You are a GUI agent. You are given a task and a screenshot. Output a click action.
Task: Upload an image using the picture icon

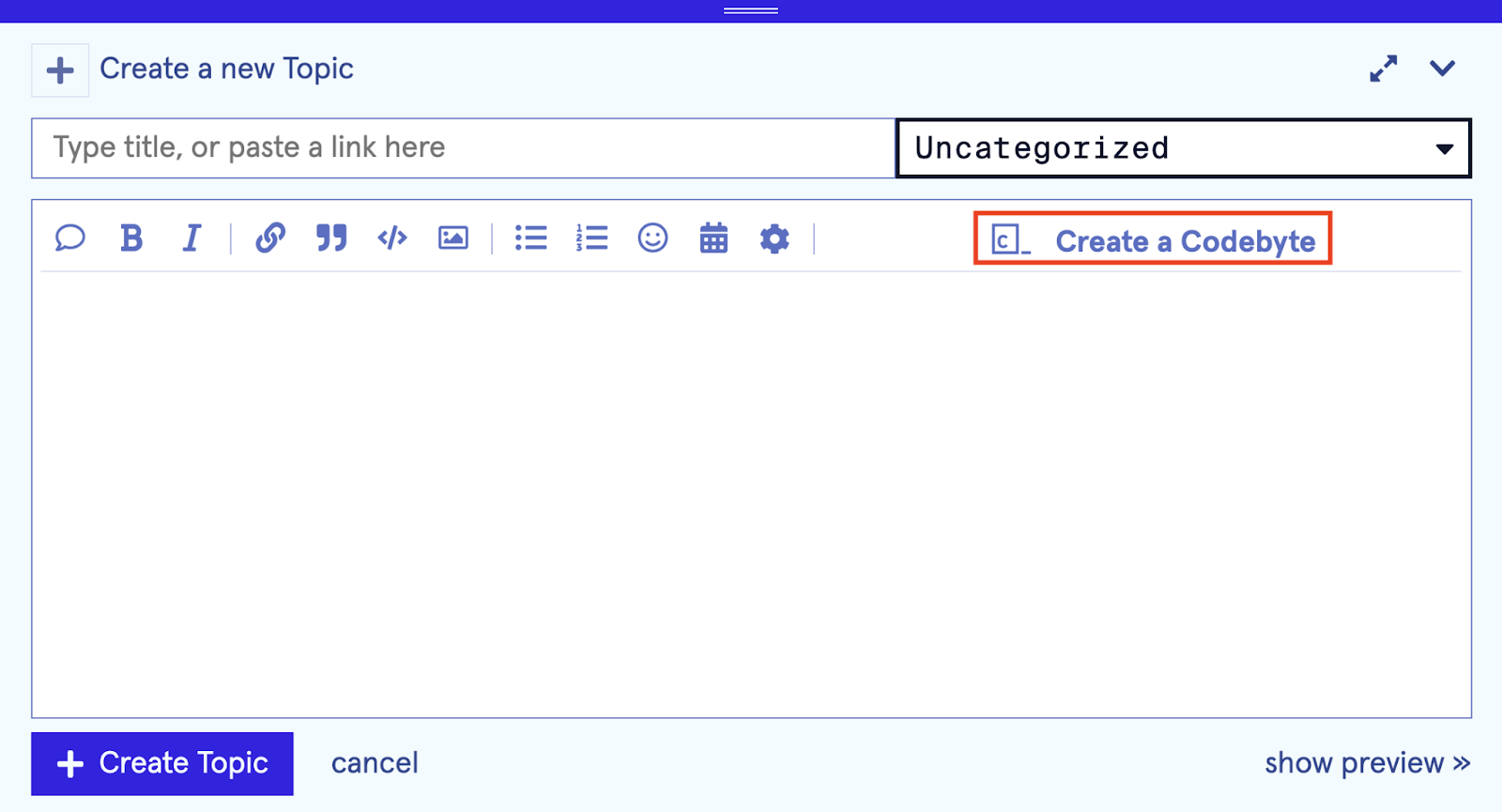453,238
